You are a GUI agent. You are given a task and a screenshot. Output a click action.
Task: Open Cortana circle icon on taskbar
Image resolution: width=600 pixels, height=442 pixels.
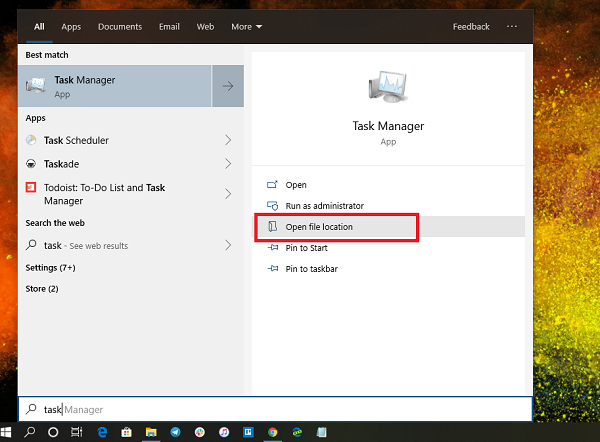(x=53, y=432)
